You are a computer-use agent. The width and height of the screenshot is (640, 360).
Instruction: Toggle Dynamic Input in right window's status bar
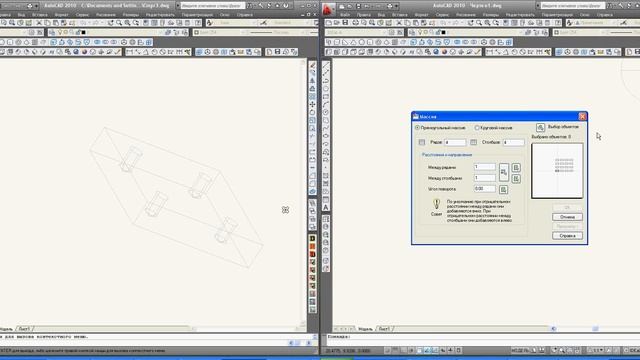443,350
